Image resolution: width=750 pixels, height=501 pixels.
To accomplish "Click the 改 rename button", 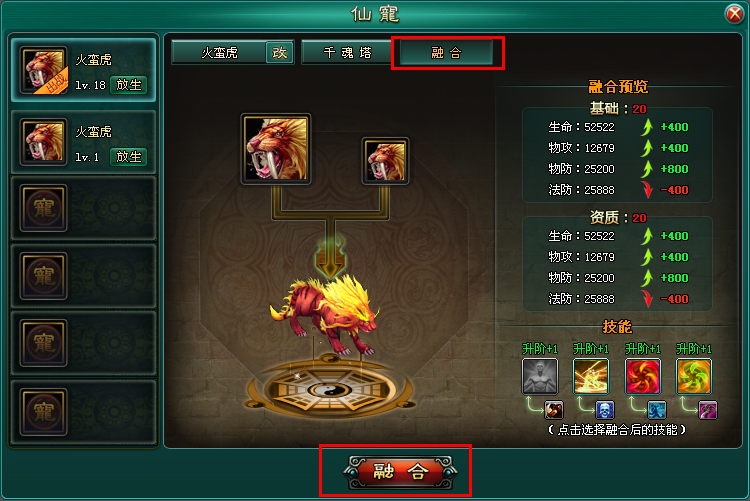I will coord(280,53).
